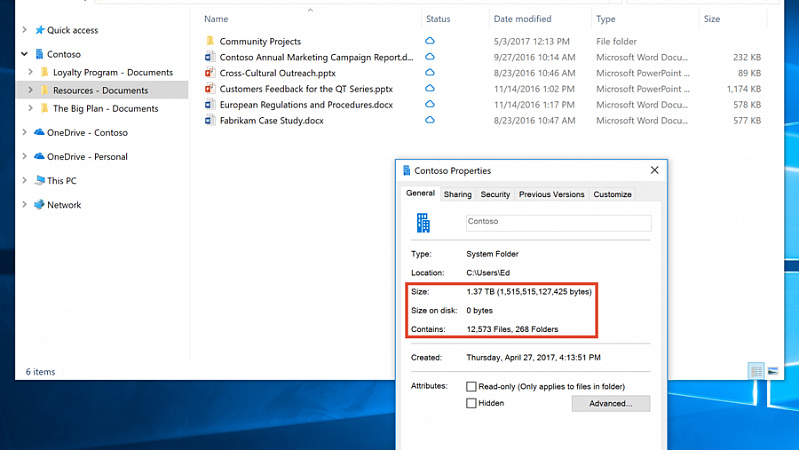Select Contoso Annual Marketing Campaign Report file name

point(316,57)
